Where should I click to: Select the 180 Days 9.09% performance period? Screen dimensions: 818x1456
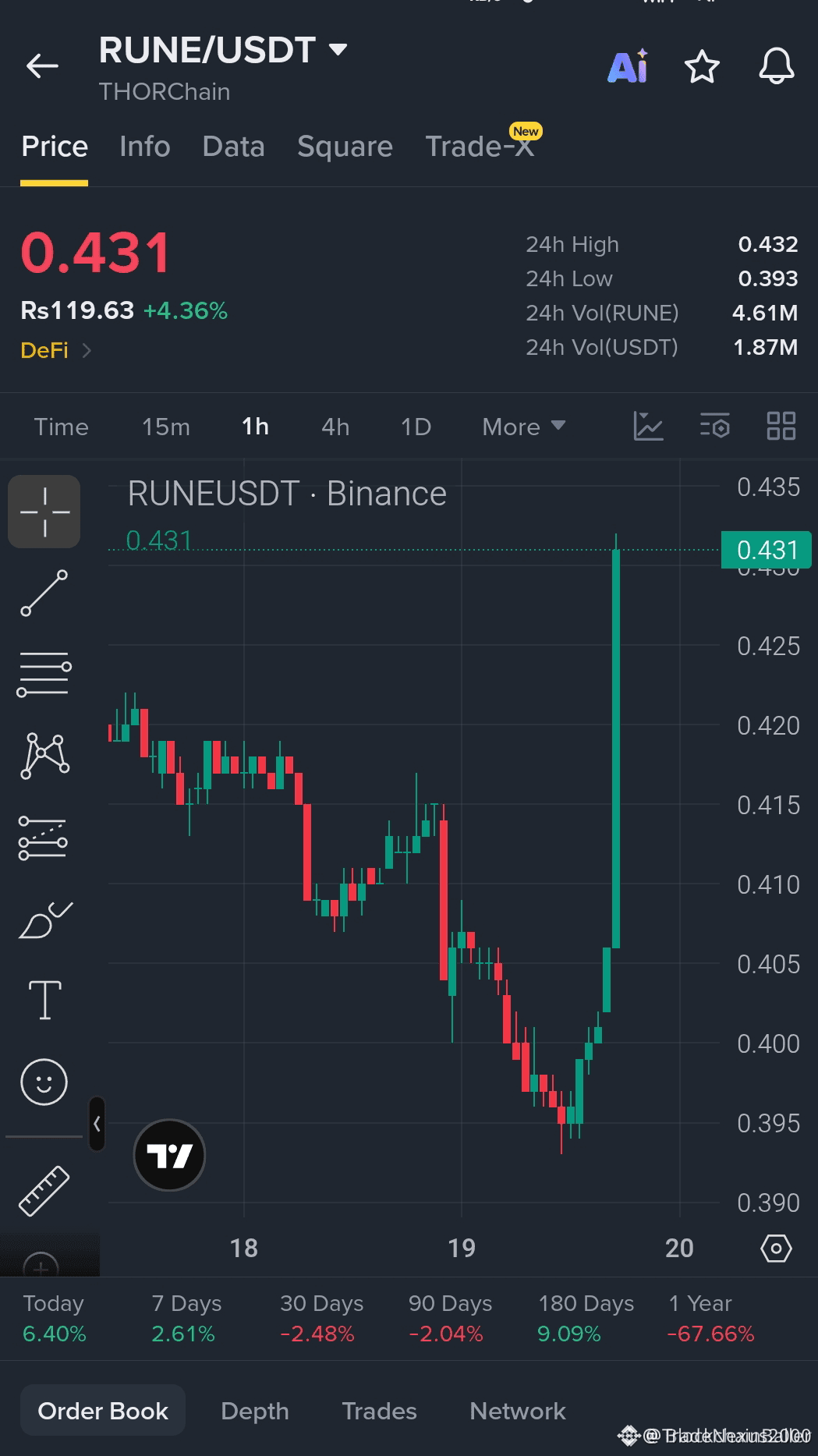pos(586,1318)
